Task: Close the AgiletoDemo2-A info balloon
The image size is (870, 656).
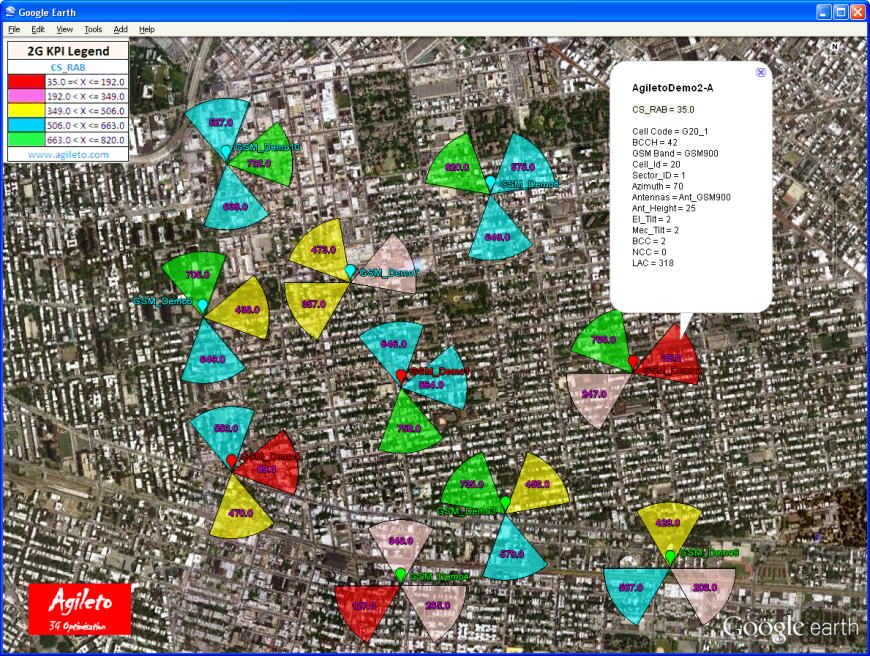Action: pyautogui.click(x=760, y=72)
